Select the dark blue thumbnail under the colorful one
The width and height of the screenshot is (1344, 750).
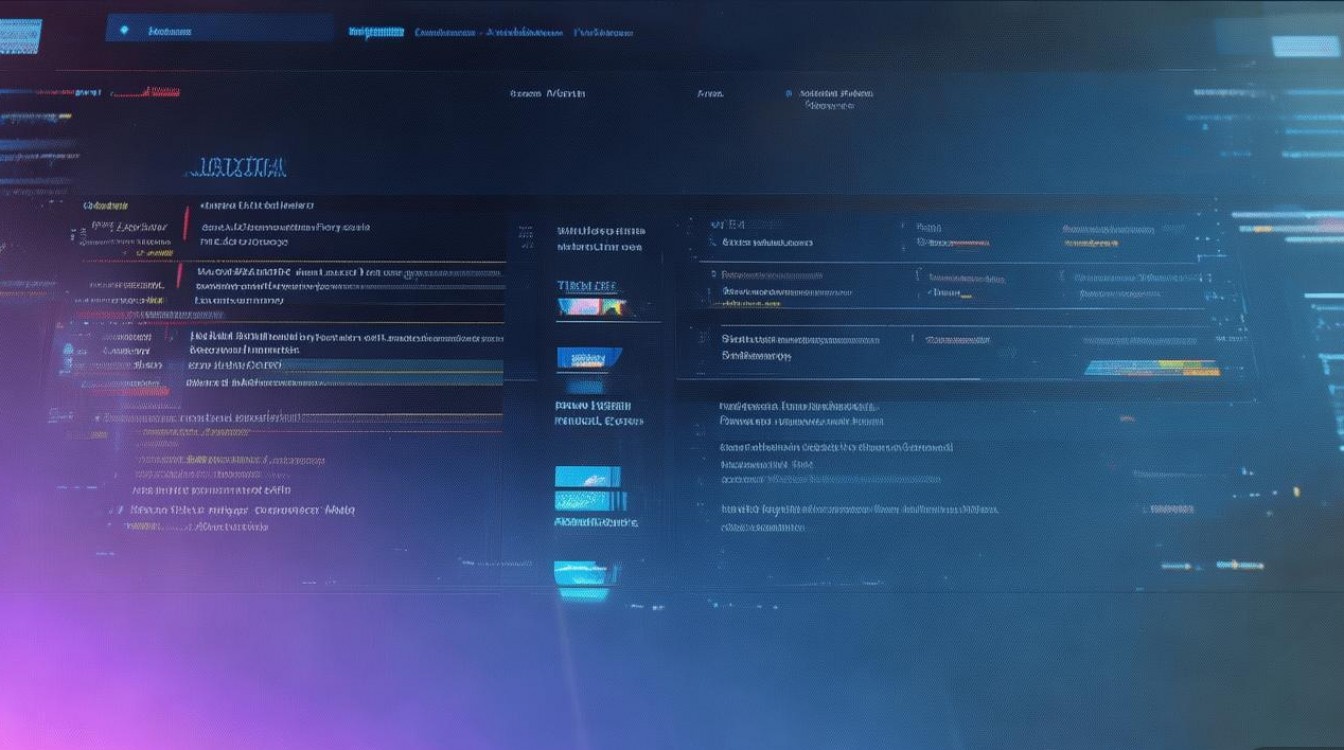pyautogui.click(x=589, y=357)
